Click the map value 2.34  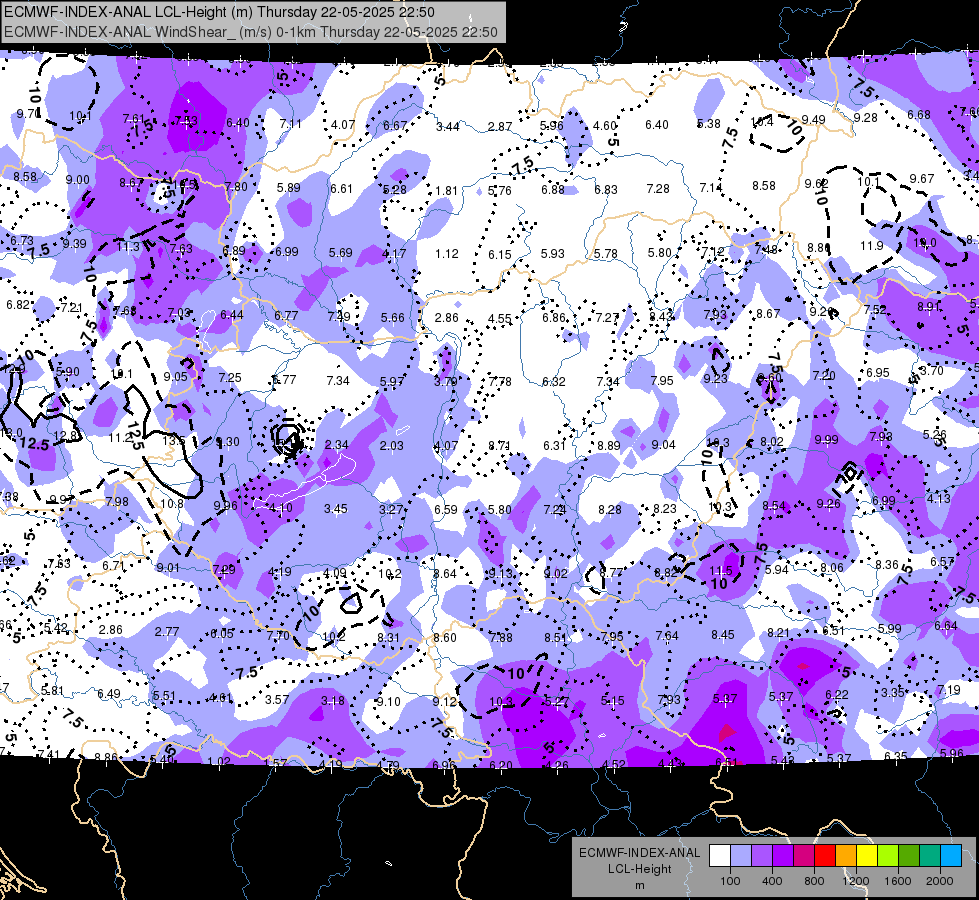[x=337, y=445]
